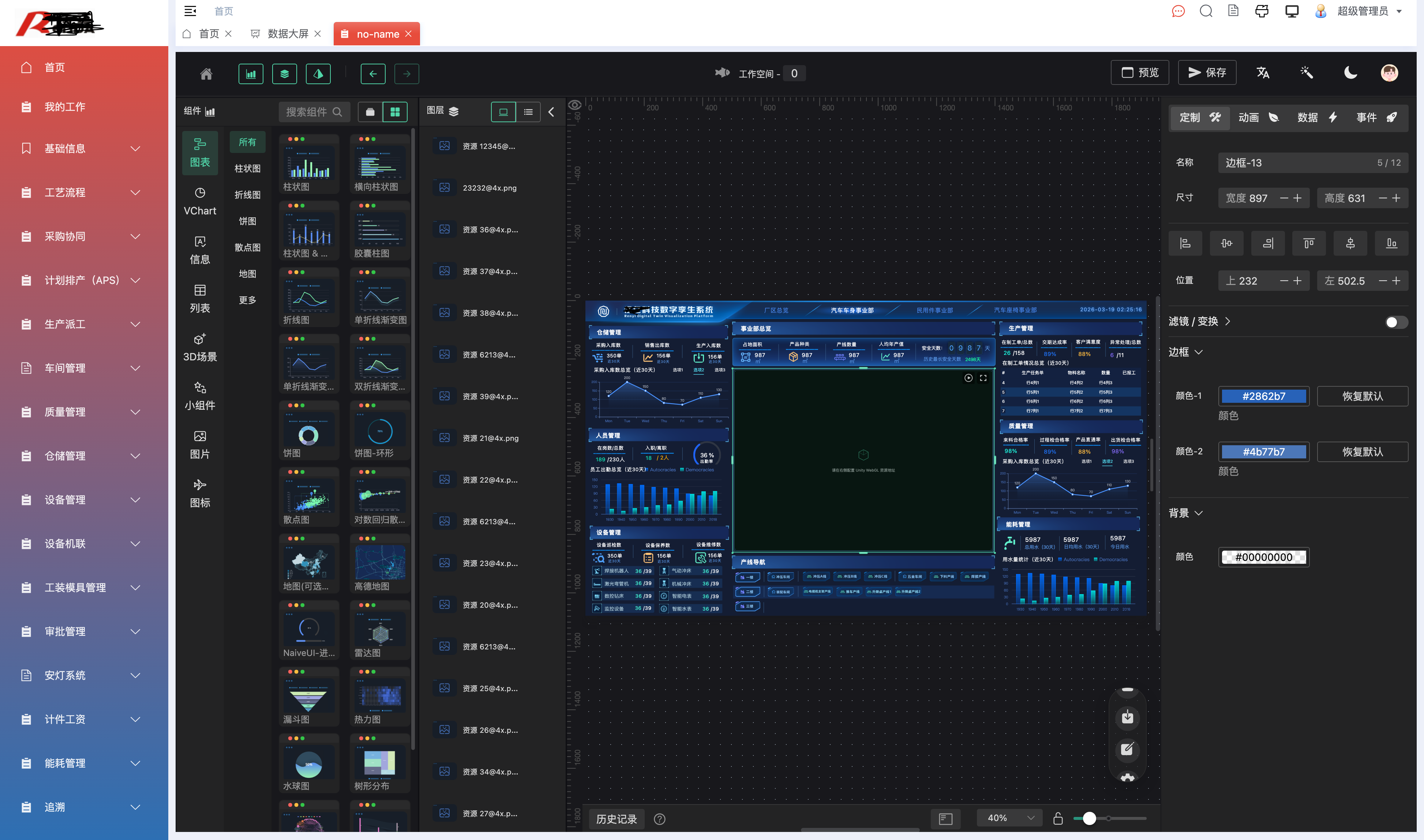Viewport: 1424px width, 840px height.
Task: Open the #4b77b7 color swatch
Action: (x=1263, y=452)
